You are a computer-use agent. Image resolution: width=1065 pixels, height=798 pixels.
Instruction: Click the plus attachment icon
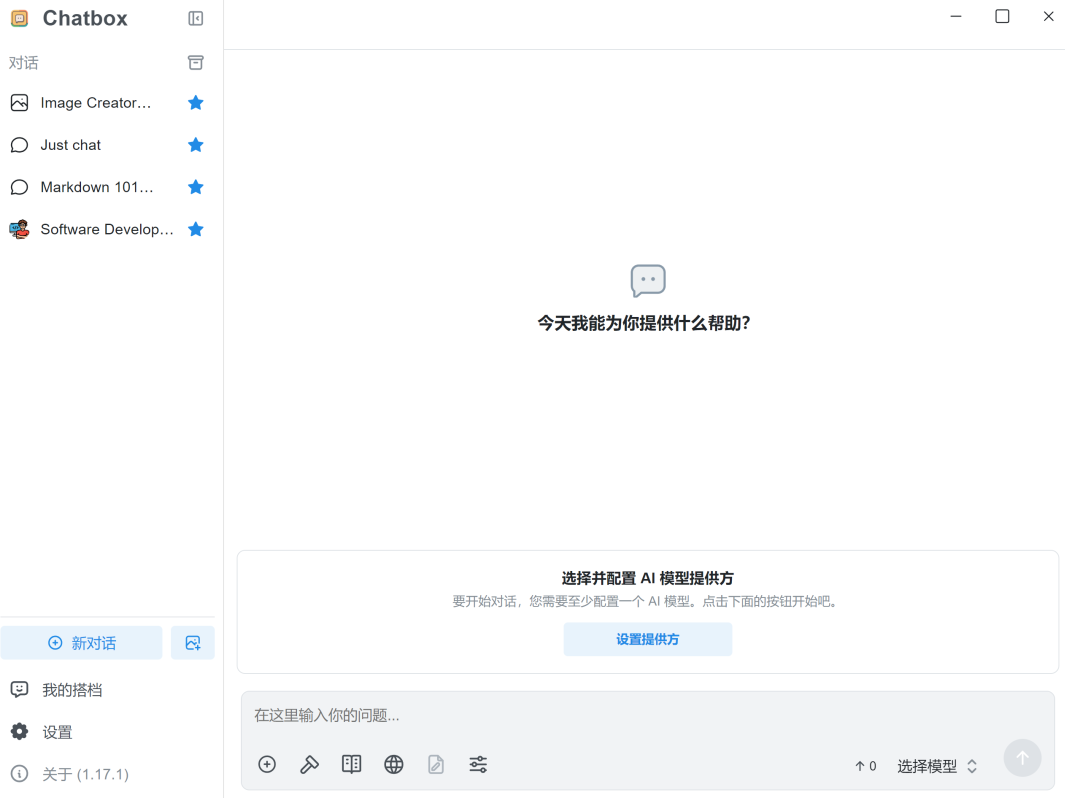pos(267,765)
